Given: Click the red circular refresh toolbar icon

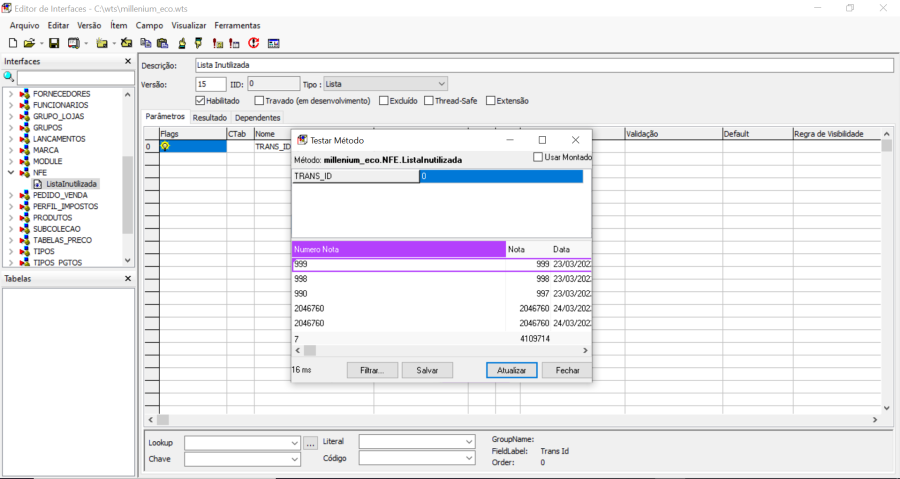Looking at the screenshot, I should pos(254,43).
